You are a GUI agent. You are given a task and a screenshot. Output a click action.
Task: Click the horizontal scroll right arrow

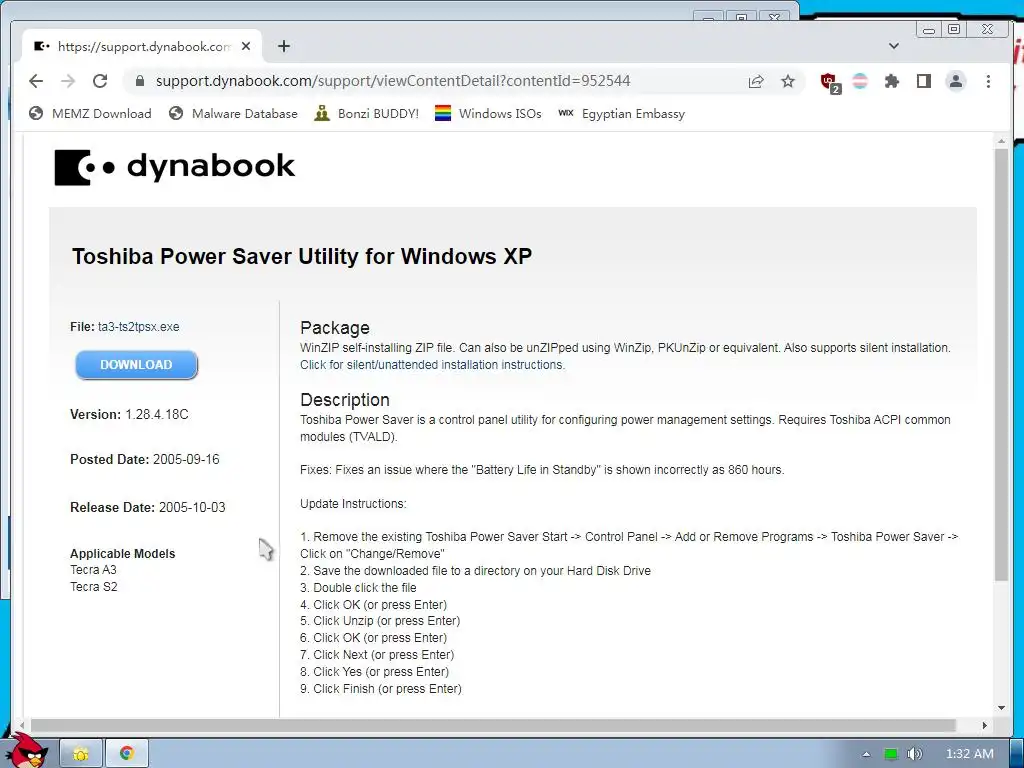(x=985, y=726)
